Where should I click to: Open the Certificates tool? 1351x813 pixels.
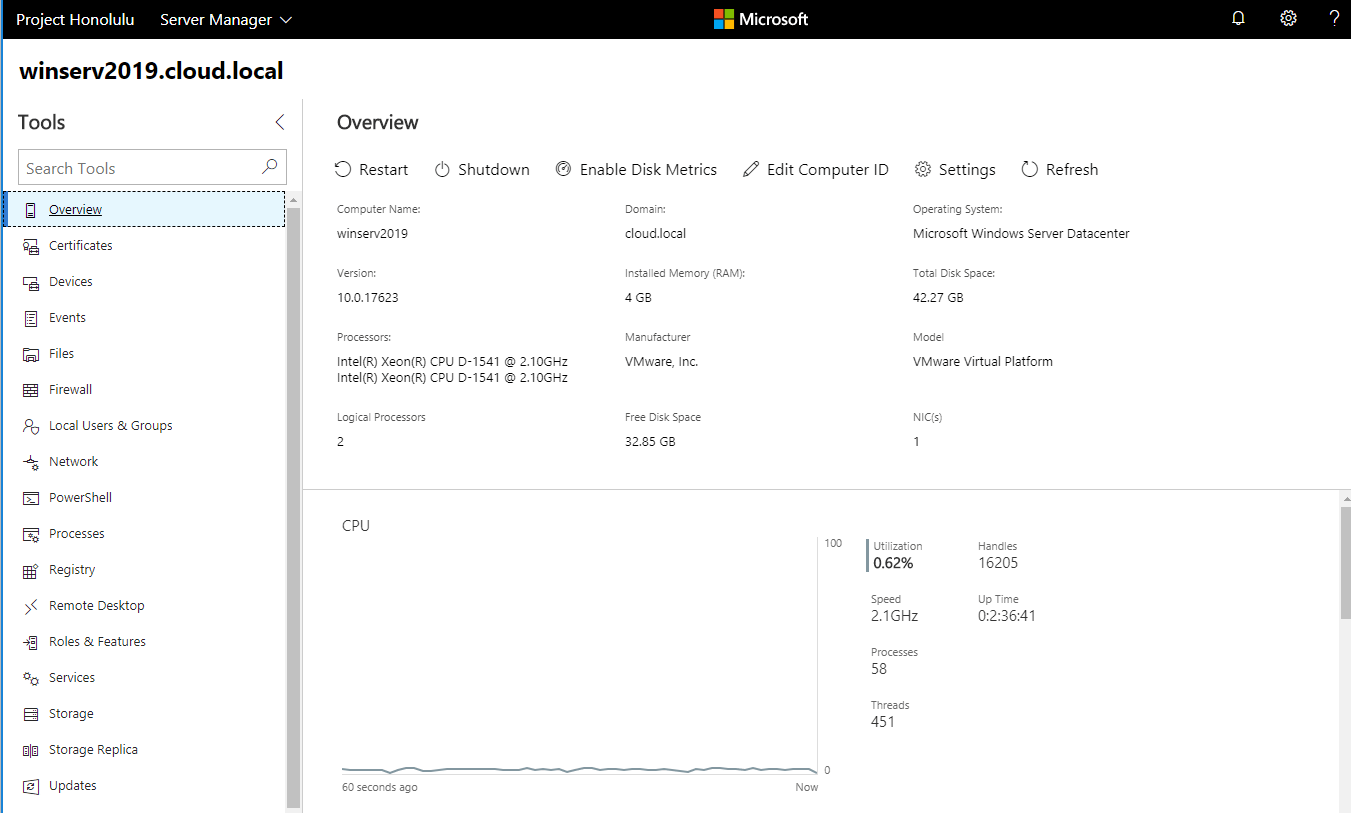(80, 246)
